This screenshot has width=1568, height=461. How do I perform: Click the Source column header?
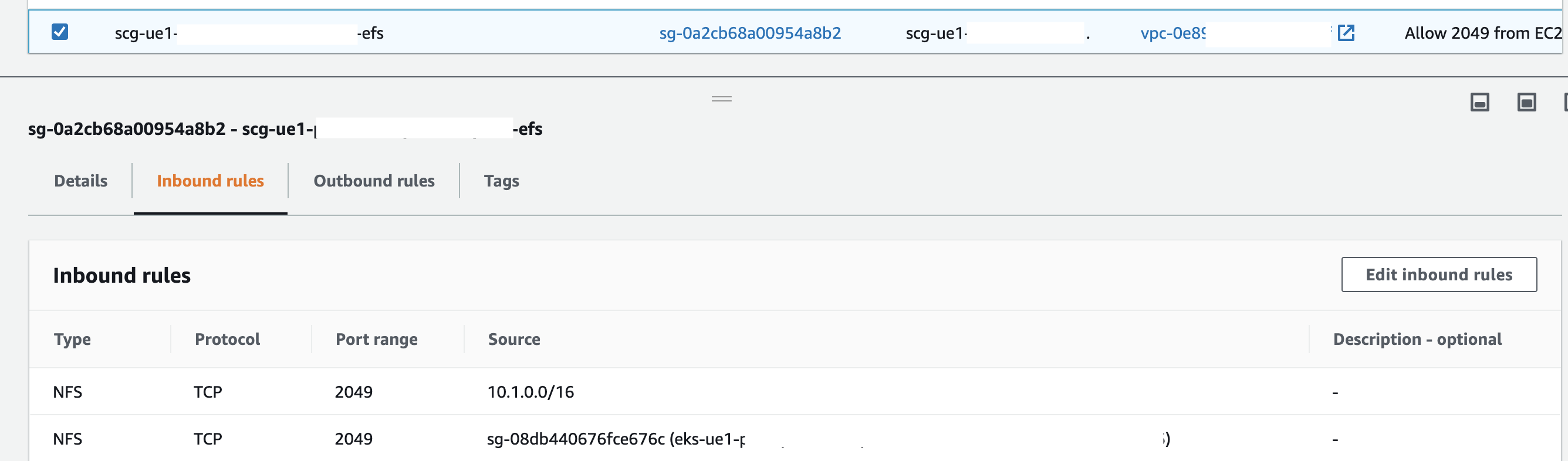(x=513, y=339)
